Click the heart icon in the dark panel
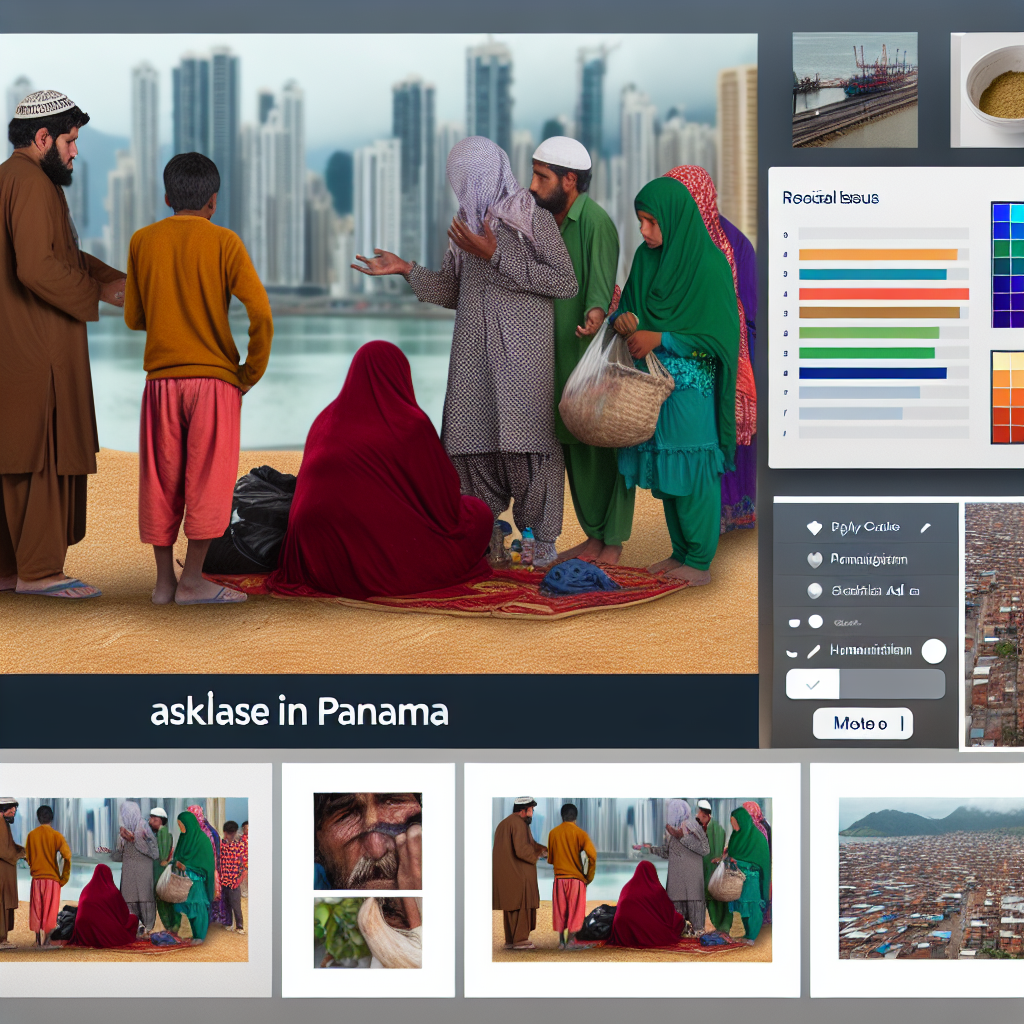The height and width of the screenshot is (1024, 1024). pos(813,560)
